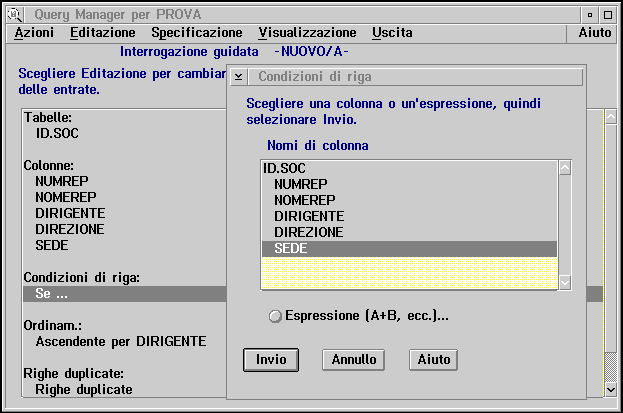Image resolution: width=623 pixels, height=413 pixels.
Task: Open the Visualizzazione menu
Action: (x=307, y=33)
